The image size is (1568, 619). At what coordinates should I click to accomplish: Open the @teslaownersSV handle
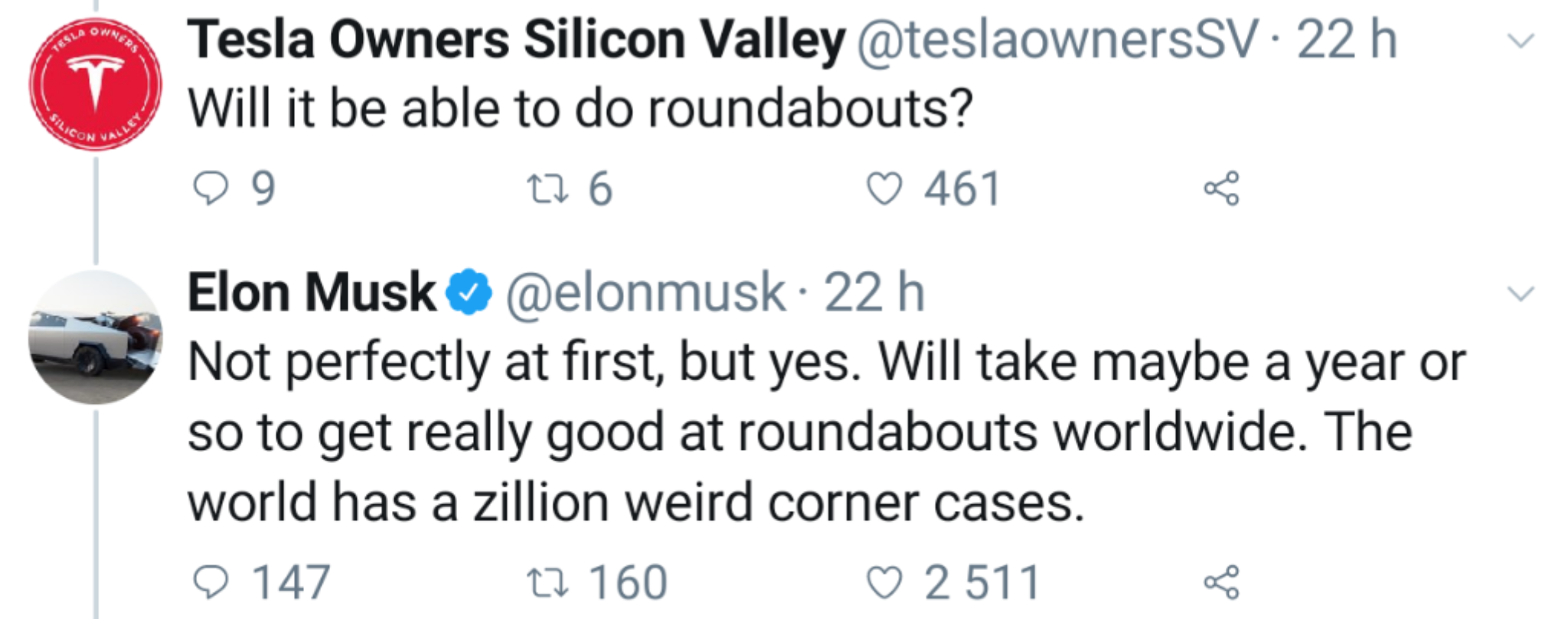[x=1057, y=40]
